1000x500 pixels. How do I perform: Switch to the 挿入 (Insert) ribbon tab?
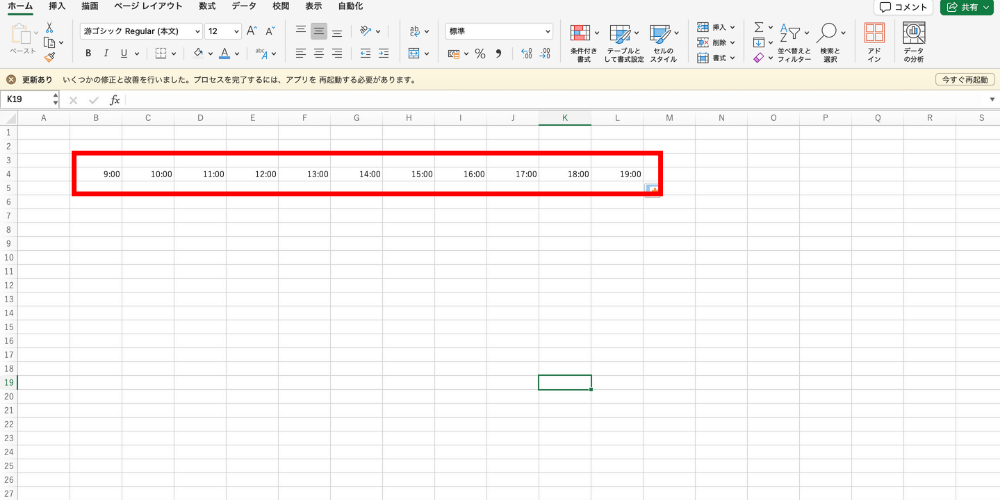57,6
